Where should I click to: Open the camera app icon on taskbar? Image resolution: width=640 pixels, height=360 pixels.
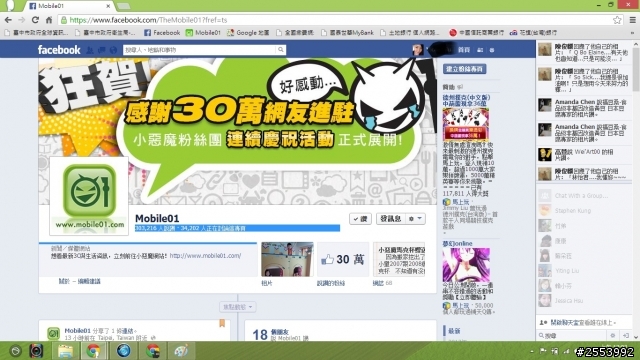click(x=36, y=351)
